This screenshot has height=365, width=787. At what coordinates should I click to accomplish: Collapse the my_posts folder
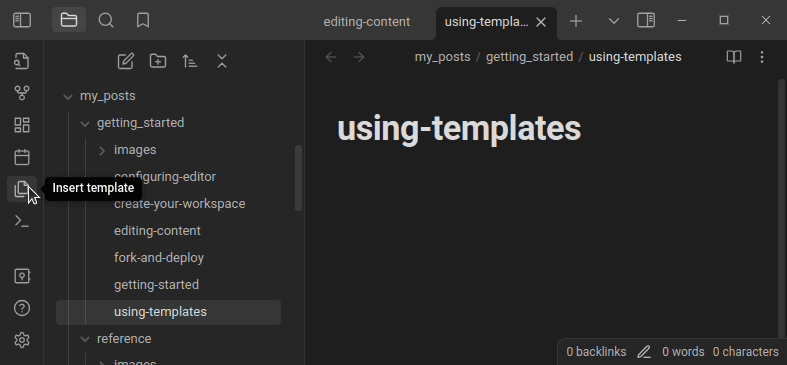[x=68, y=96]
